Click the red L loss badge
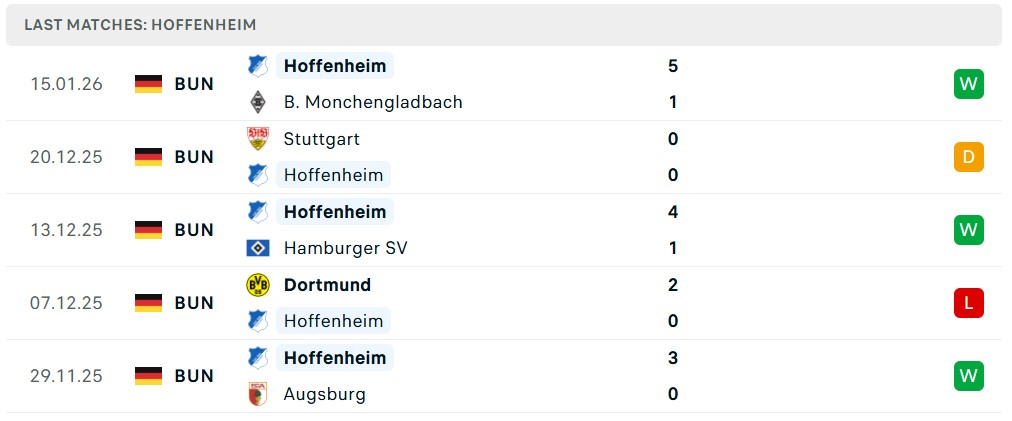The width and height of the screenshot is (1012, 421). pos(968,303)
